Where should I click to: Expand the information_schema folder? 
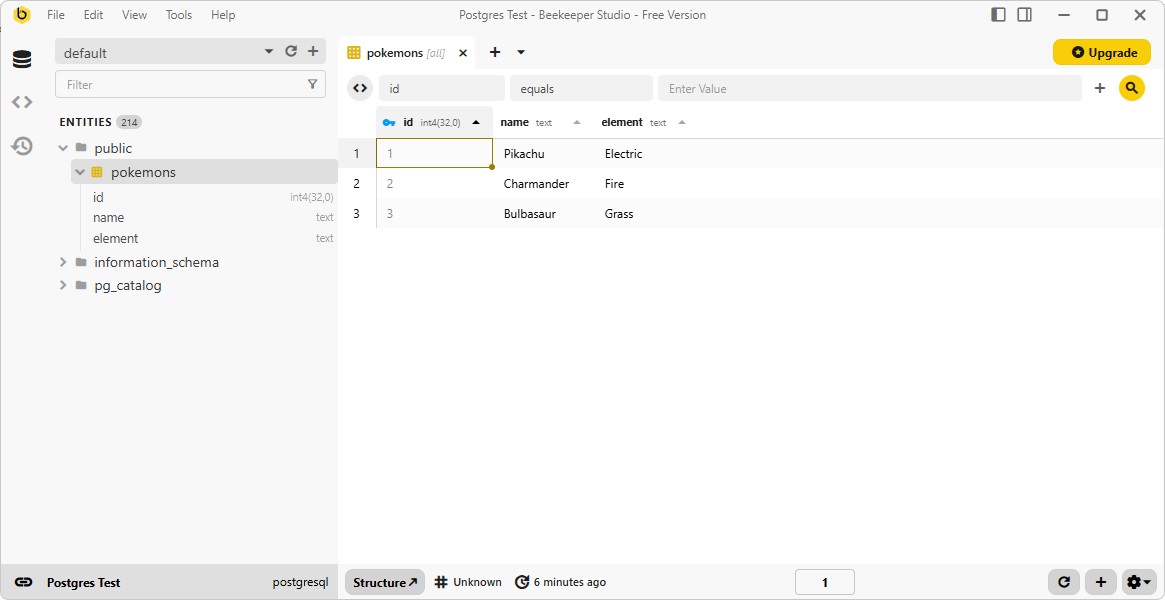coord(63,262)
